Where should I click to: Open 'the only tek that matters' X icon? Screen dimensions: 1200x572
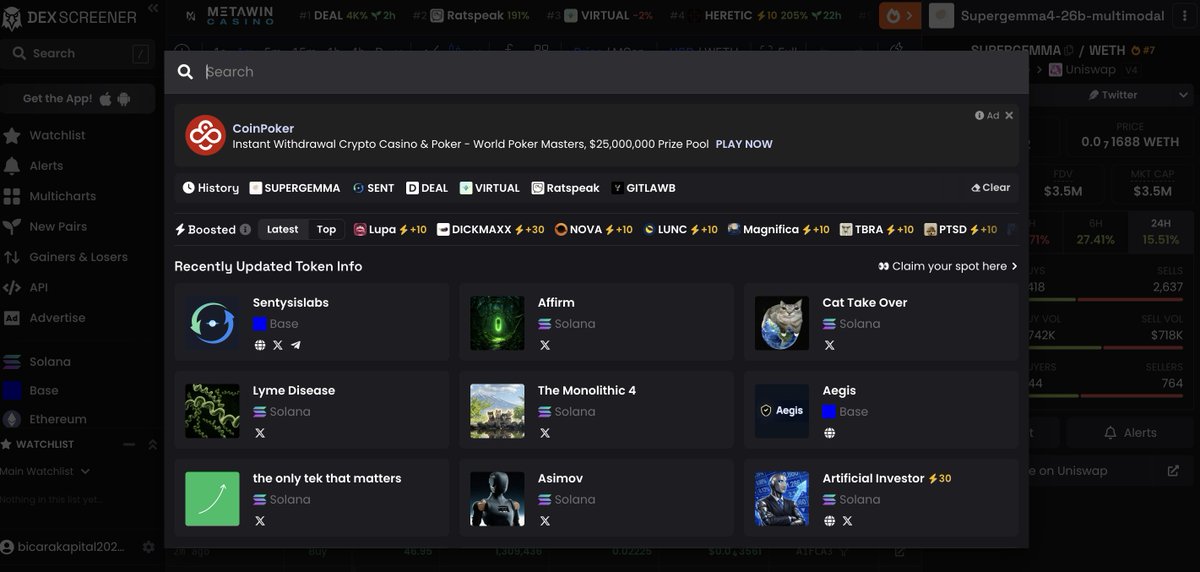click(260, 521)
